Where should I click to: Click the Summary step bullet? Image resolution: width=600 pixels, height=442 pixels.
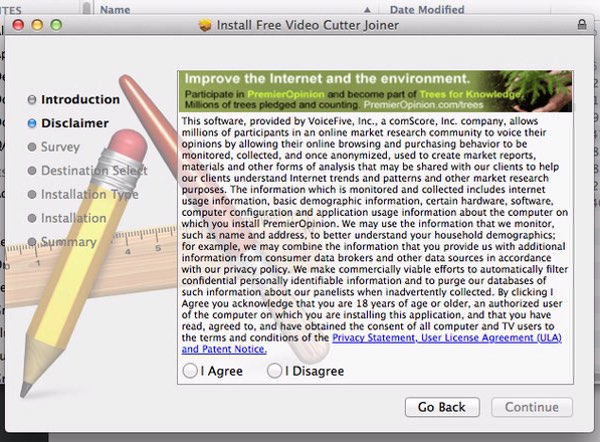tap(32, 242)
